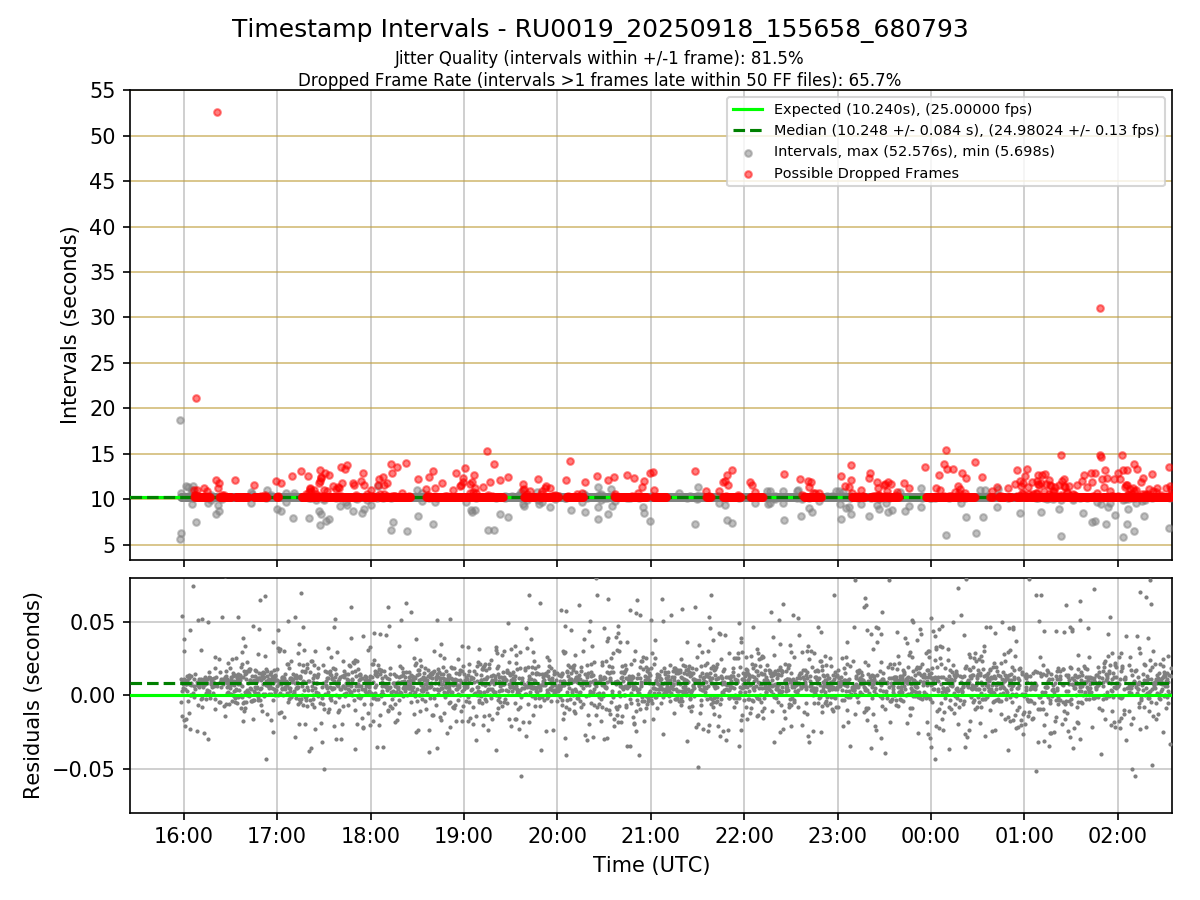This screenshot has height=900, width=1200.
Task: Click the 'Median (10.248 +/- 0.084 s)' legend entry
Action: point(966,130)
